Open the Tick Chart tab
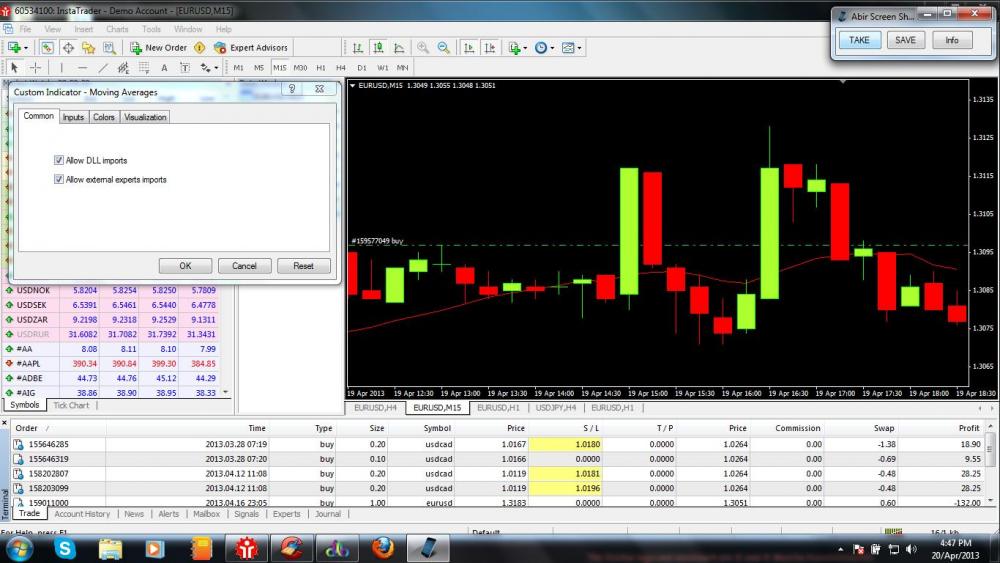The image size is (1000, 563). pos(71,406)
